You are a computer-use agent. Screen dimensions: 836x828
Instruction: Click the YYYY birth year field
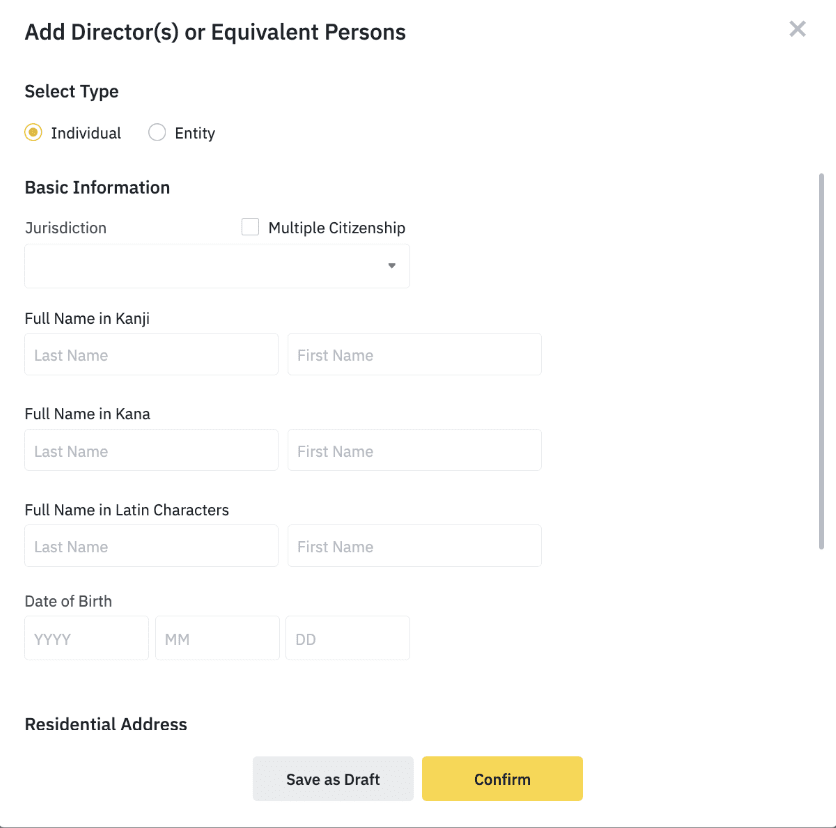point(86,638)
